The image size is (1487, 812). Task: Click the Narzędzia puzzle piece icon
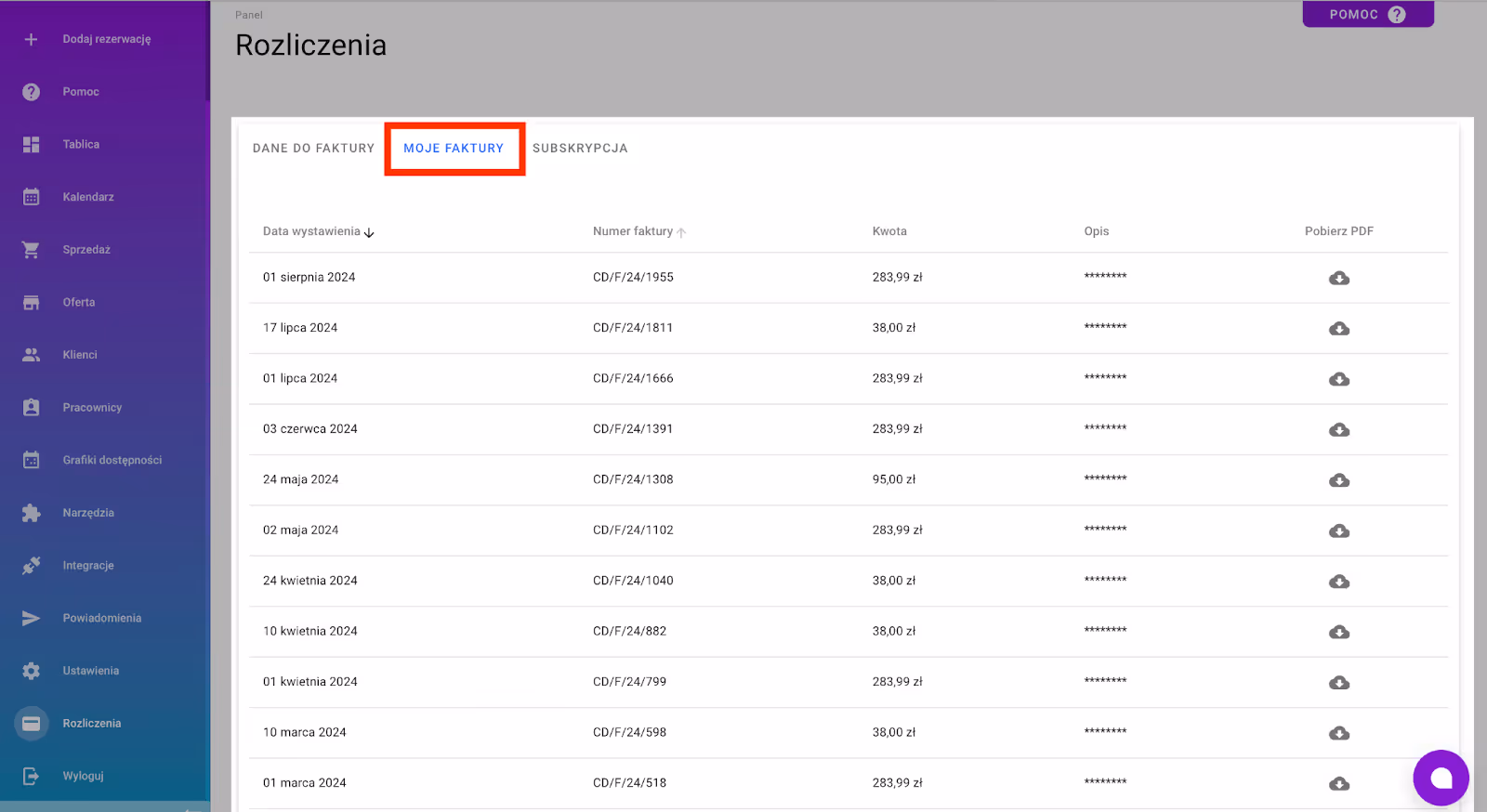pyautogui.click(x=32, y=513)
